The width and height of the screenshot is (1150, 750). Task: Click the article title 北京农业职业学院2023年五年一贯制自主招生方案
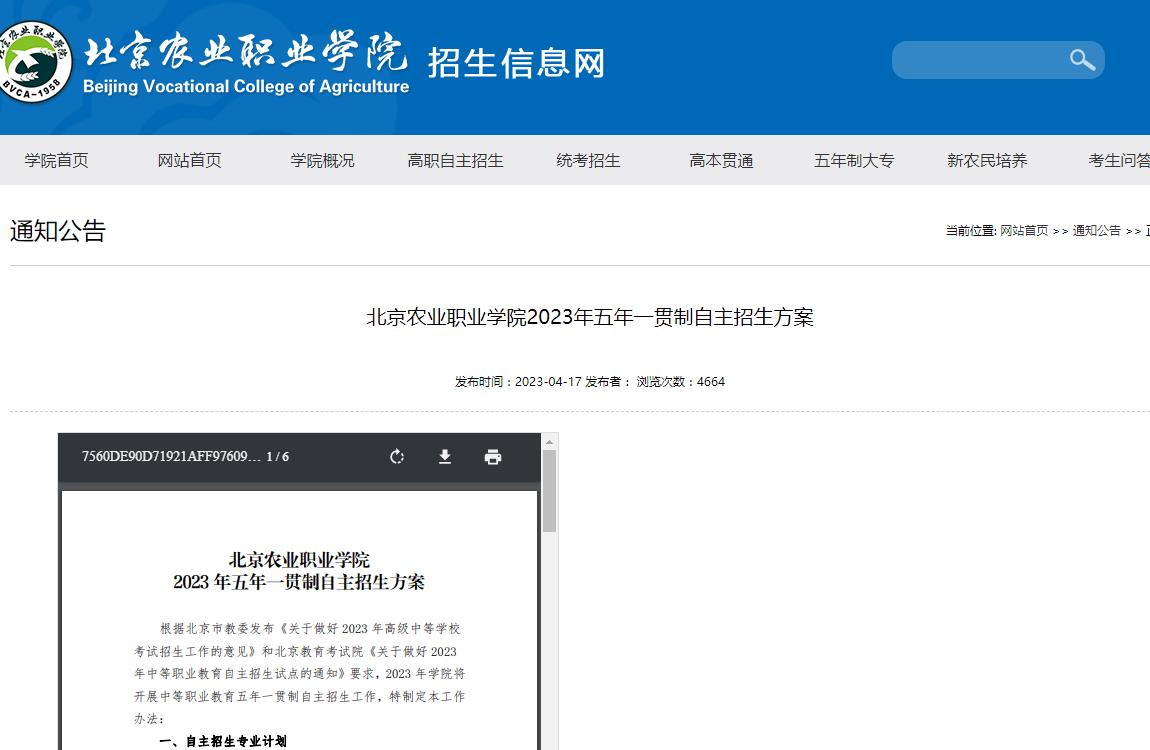coord(590,317)
